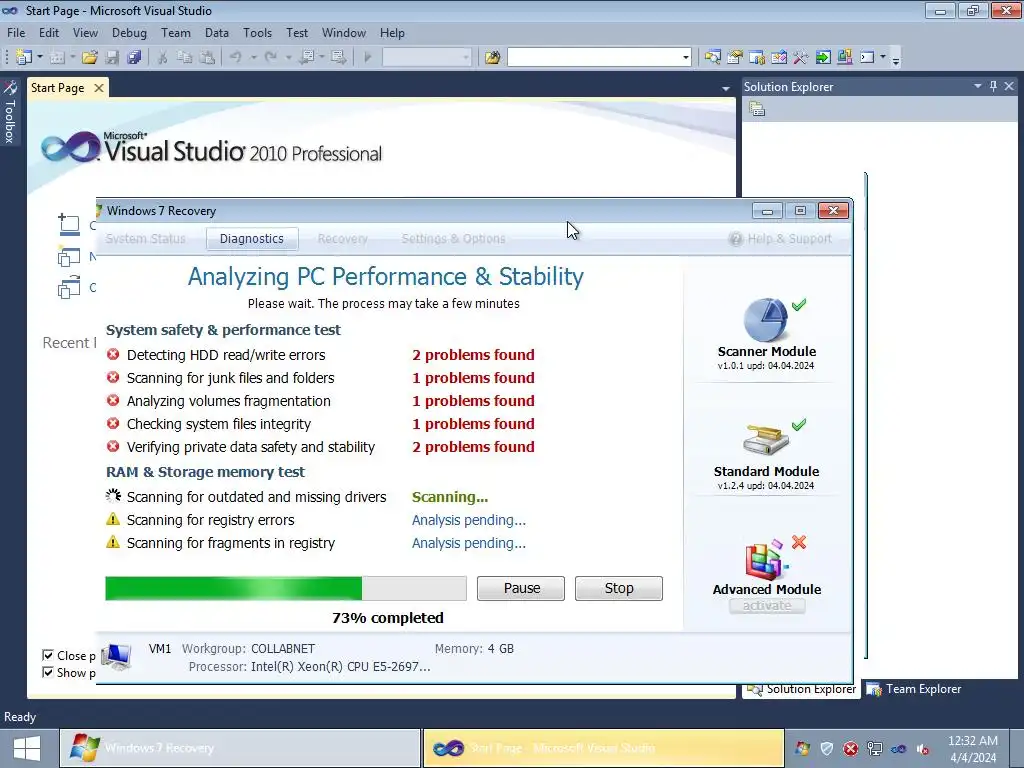Screen dimensions: 1024x768
Task: Click the Start Page green arrow toolbar icon
Action: tap(823, 57)
